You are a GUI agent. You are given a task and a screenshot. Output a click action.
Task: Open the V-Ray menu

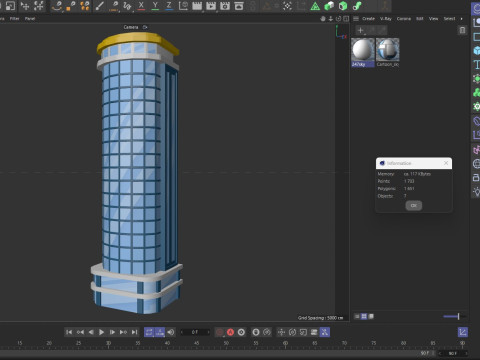[386, 19]
